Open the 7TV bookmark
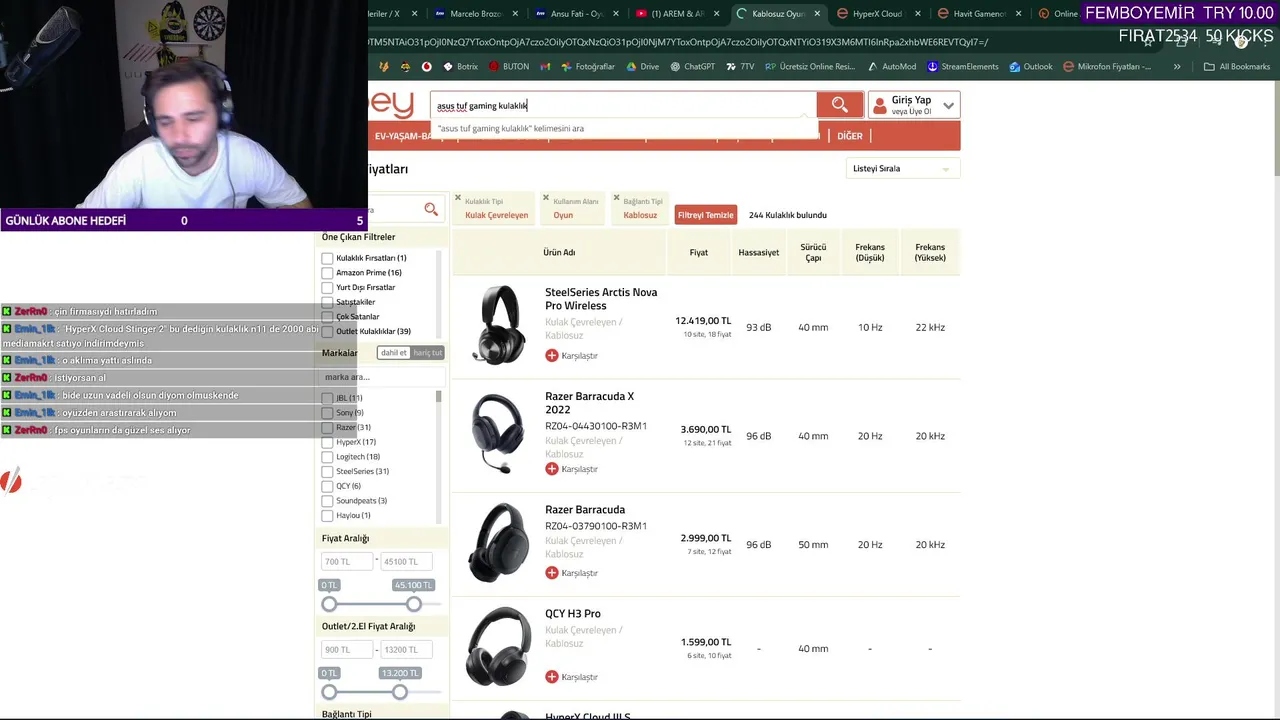The image size is (1280, 720). coord(740,67)
